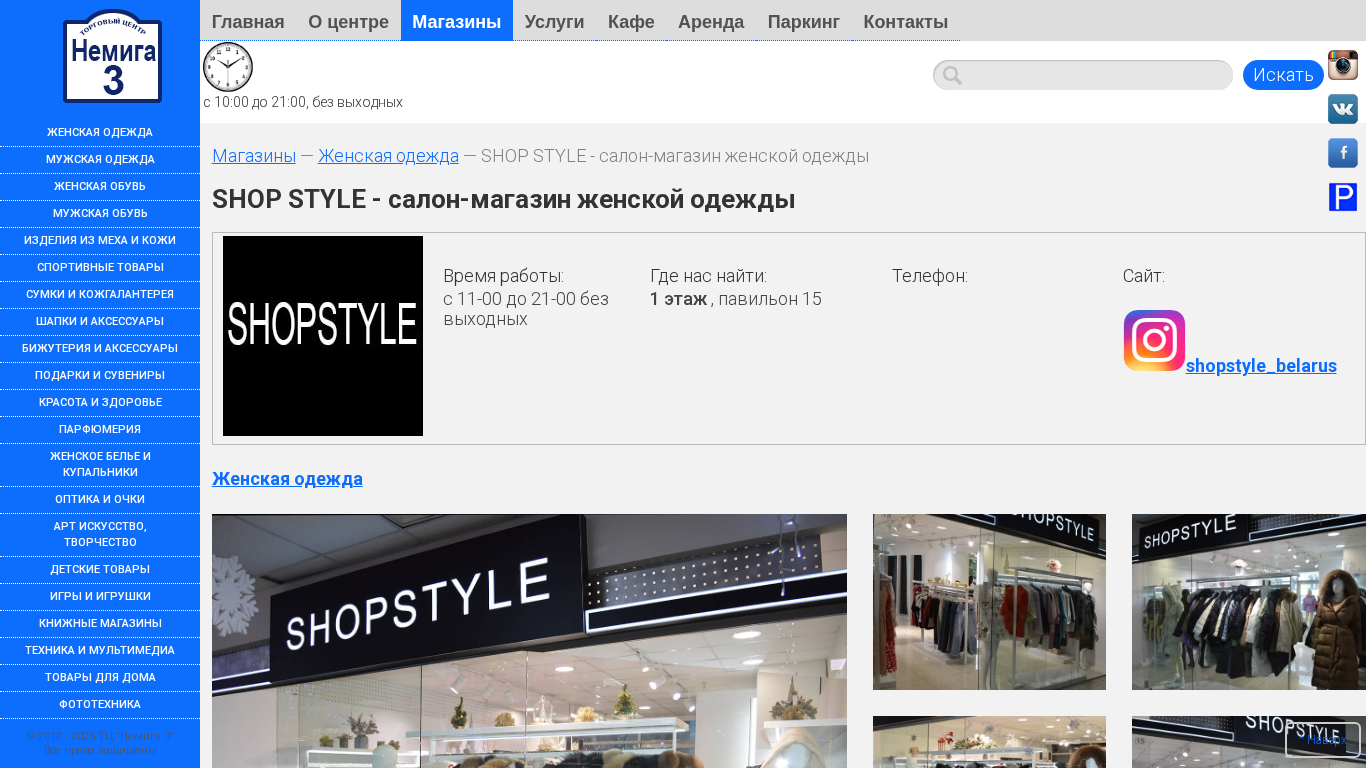Open СУМКИ И КОЖГАЛАНТЕРЕЯ category
The image size is (1366, 768).
coord(100,295)
